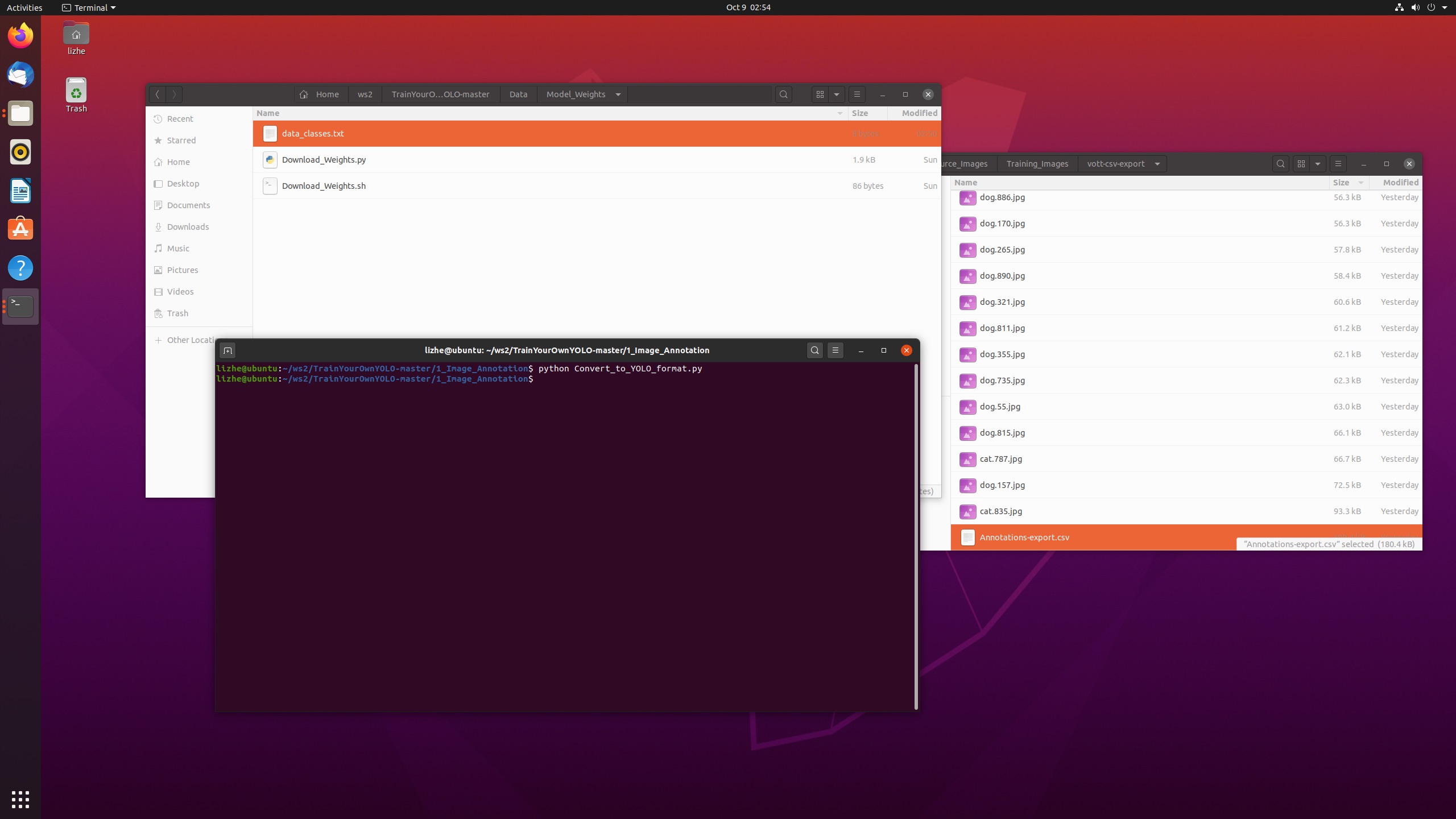This screenshot has height=819, width=1456.
Task: Open Activities overview
Action: 24,7
